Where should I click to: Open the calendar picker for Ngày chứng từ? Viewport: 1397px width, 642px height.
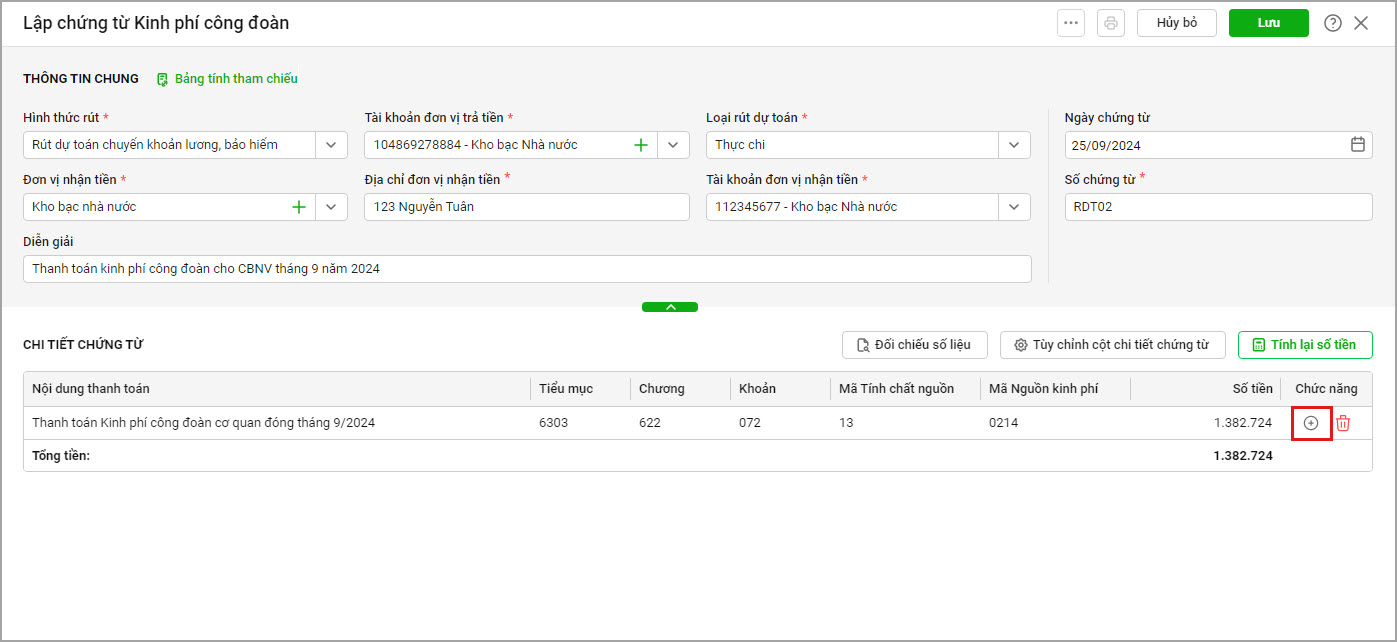click(1358, 144)
